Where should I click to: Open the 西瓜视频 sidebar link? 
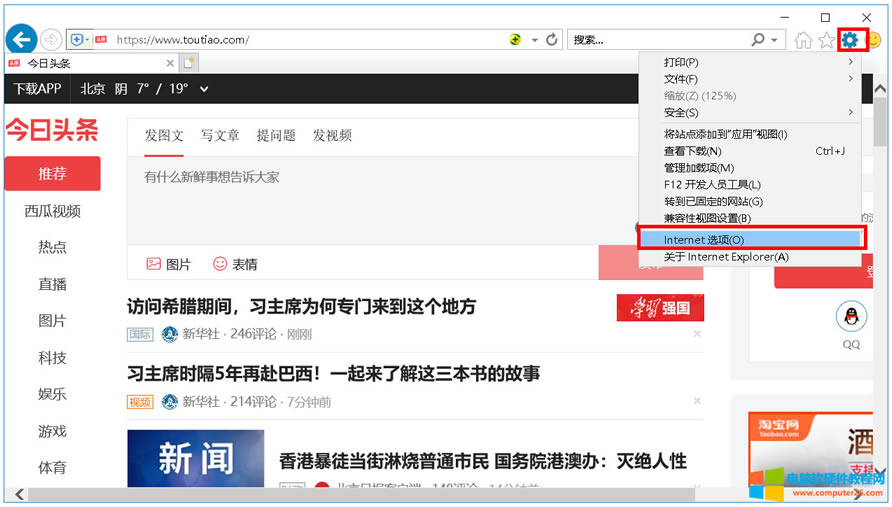coord(52,211)
